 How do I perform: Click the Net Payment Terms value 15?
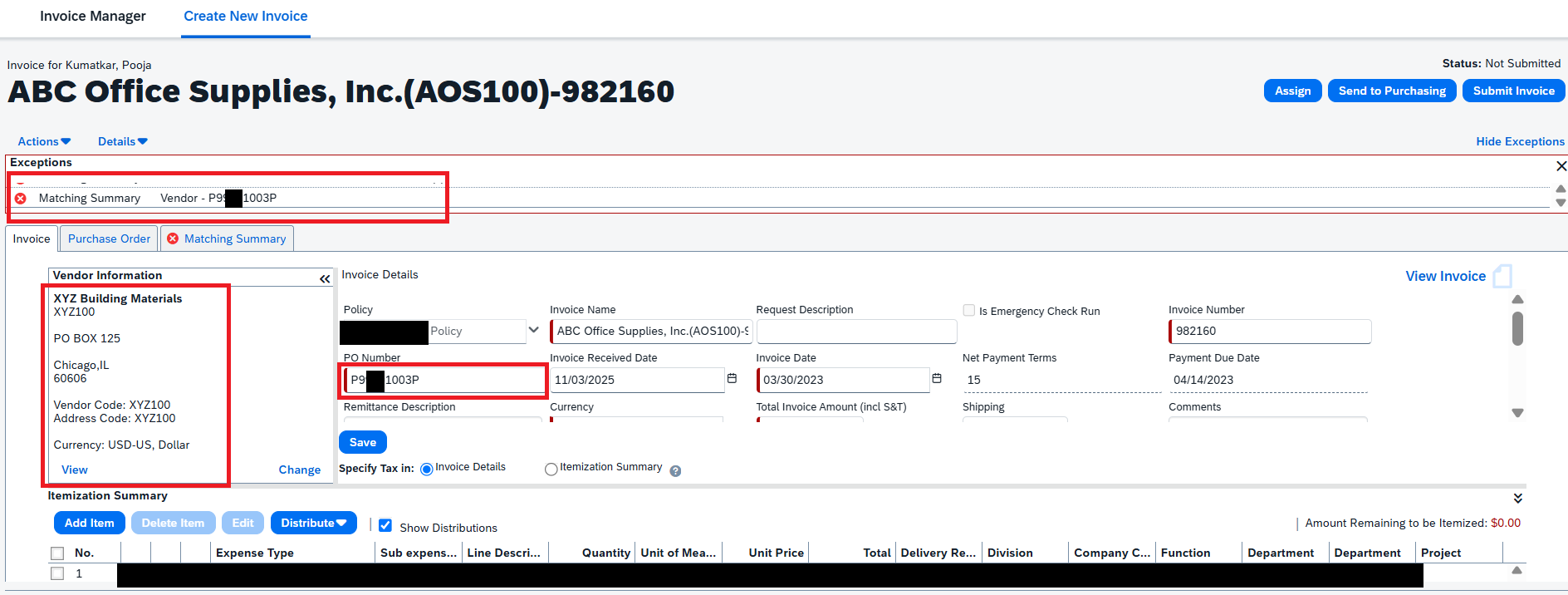pyautogui.click(x=973, y=380)
